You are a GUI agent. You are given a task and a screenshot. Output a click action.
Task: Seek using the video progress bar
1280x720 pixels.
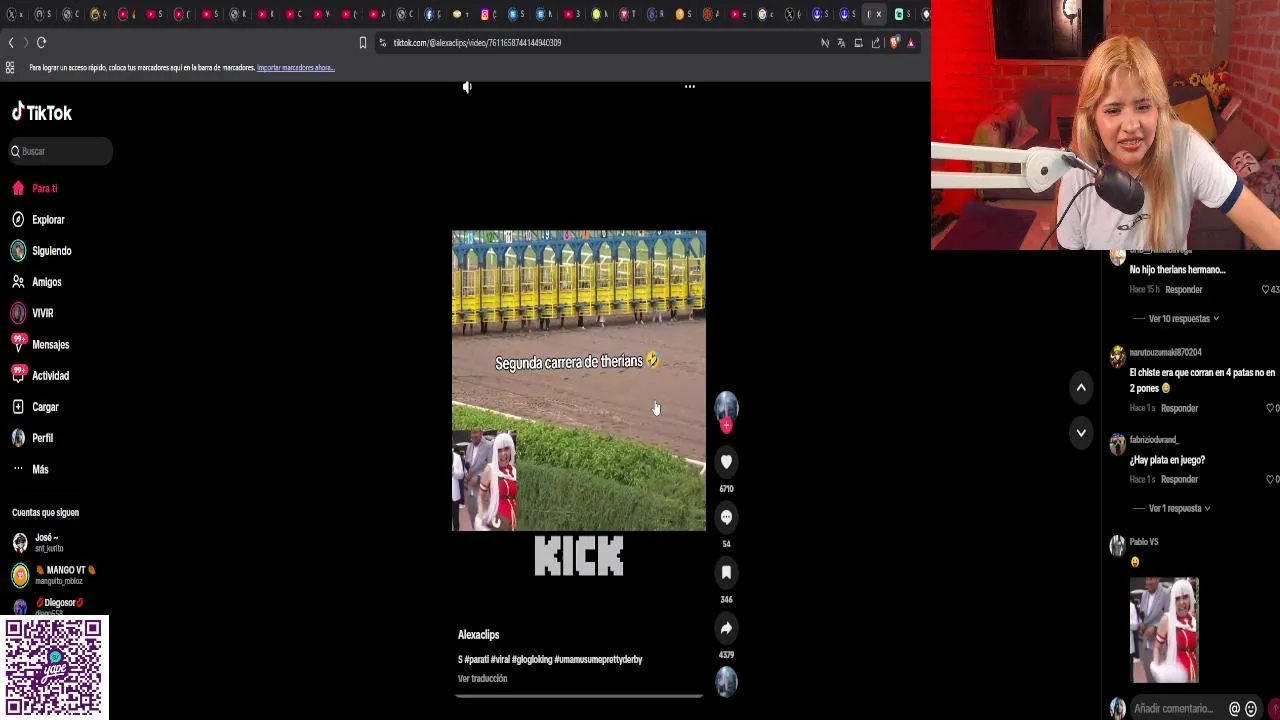[579, 695]
